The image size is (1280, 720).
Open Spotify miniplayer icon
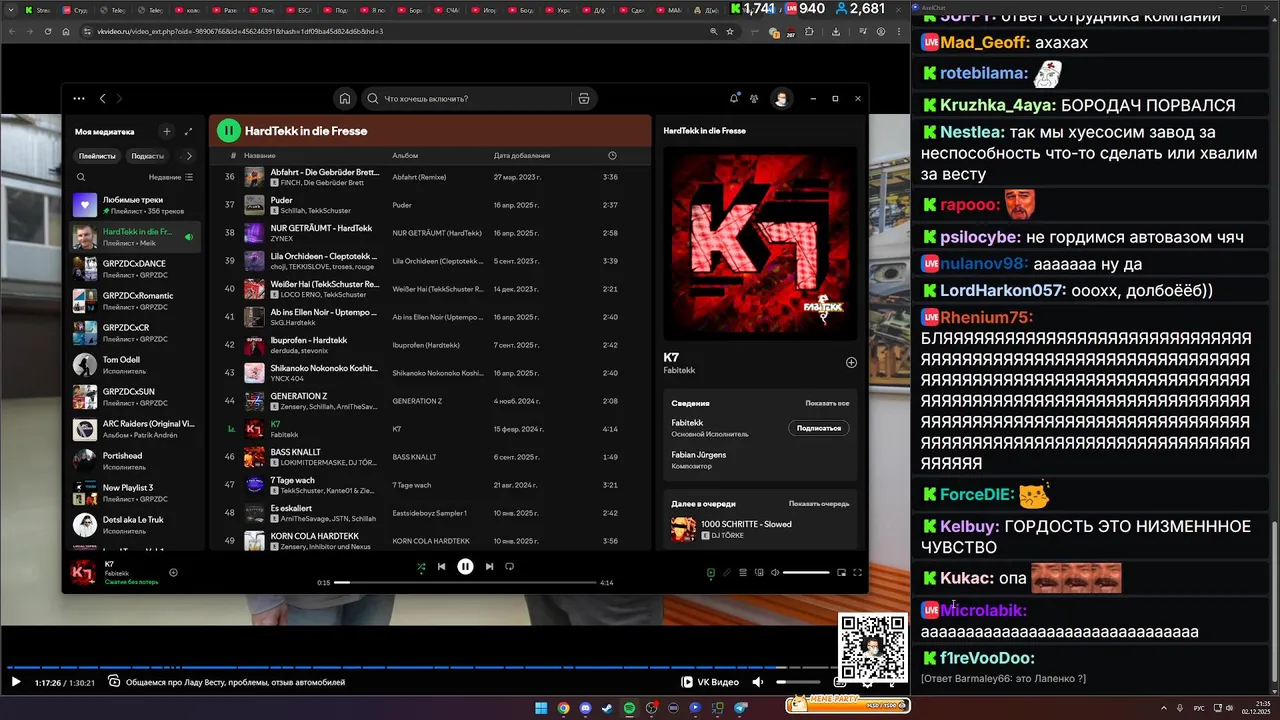(841, 573)
